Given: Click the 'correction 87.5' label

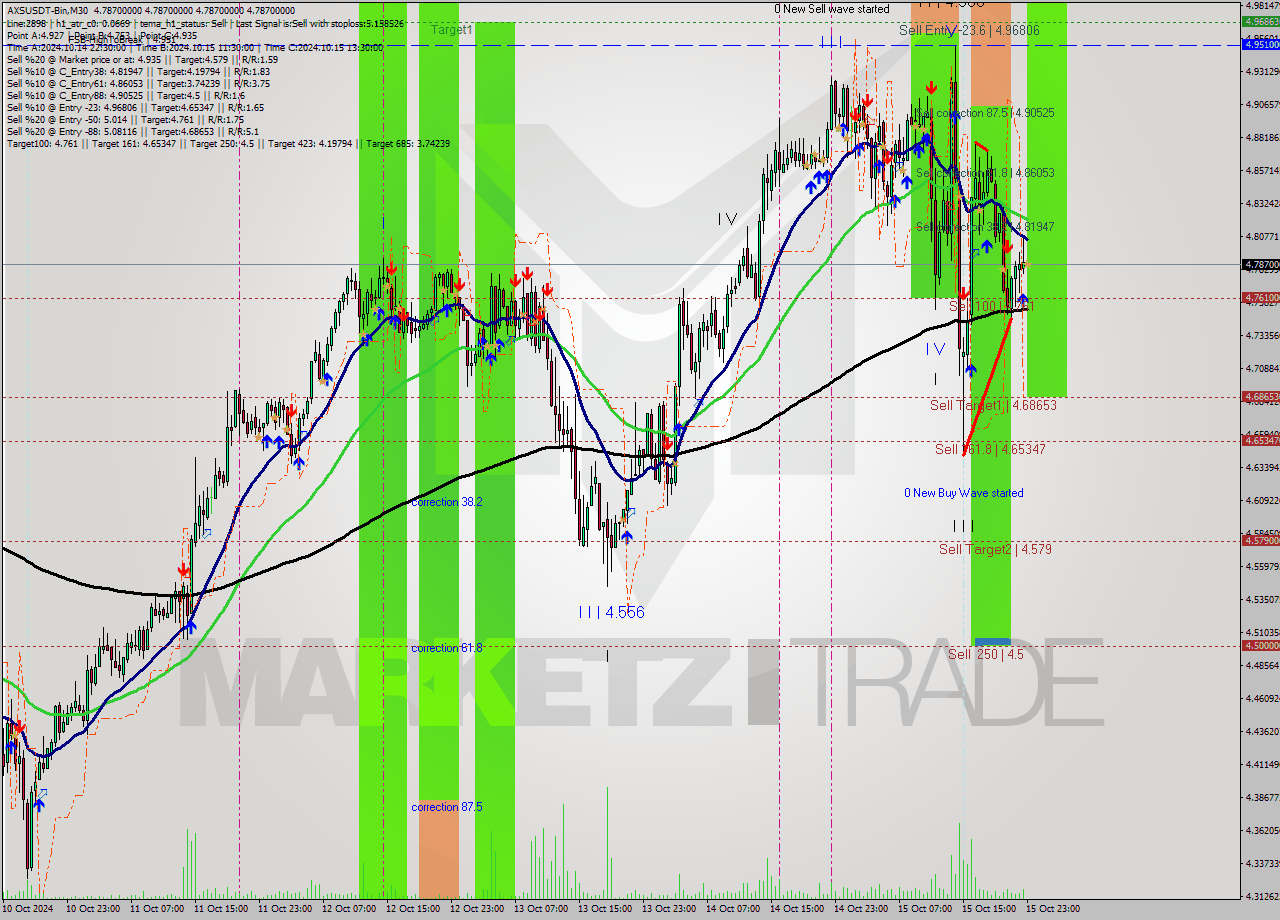Looking at the screenshot, I should pos(447,807).
